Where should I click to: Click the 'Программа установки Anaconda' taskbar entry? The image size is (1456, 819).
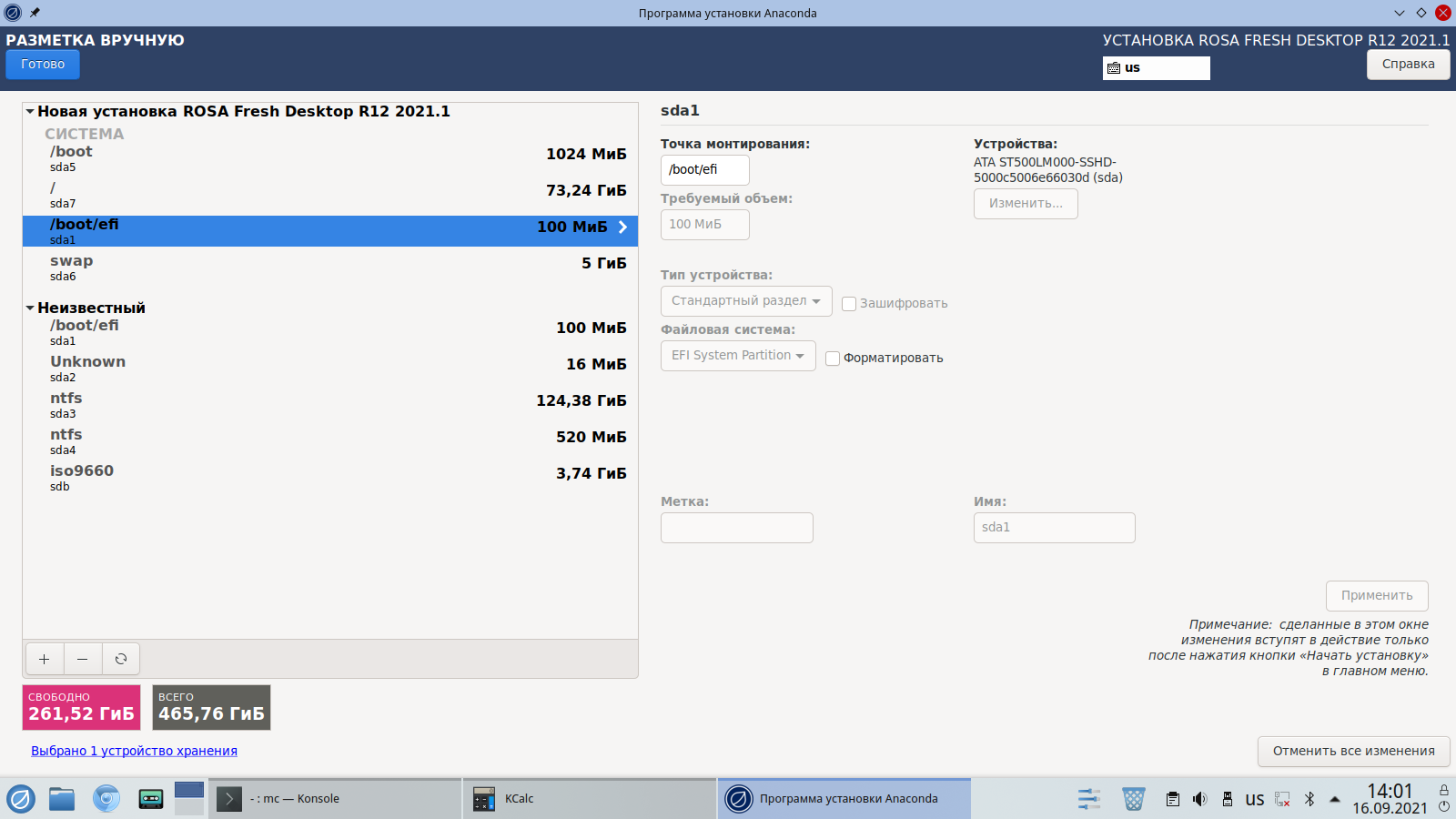click(844, 799)
